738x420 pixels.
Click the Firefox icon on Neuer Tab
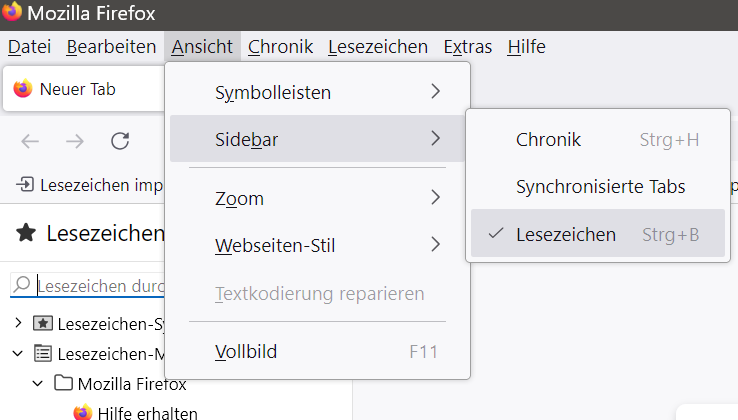[x=23, y=89]
